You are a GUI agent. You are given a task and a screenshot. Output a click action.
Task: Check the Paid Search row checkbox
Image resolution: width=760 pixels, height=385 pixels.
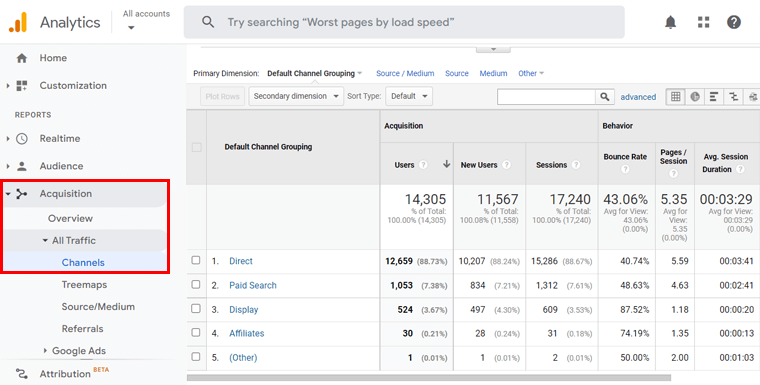[196, 284]
